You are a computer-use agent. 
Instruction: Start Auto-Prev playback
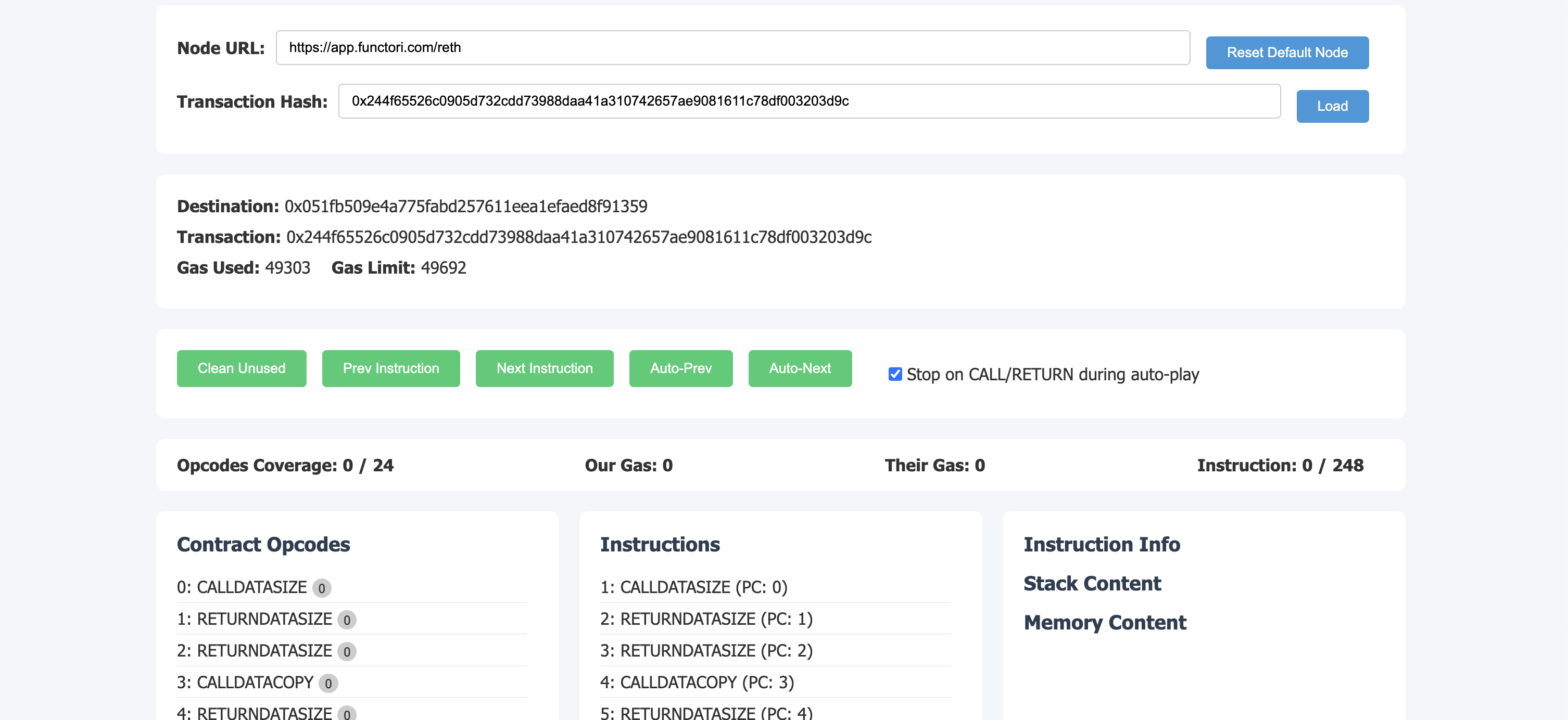(680, 368)
